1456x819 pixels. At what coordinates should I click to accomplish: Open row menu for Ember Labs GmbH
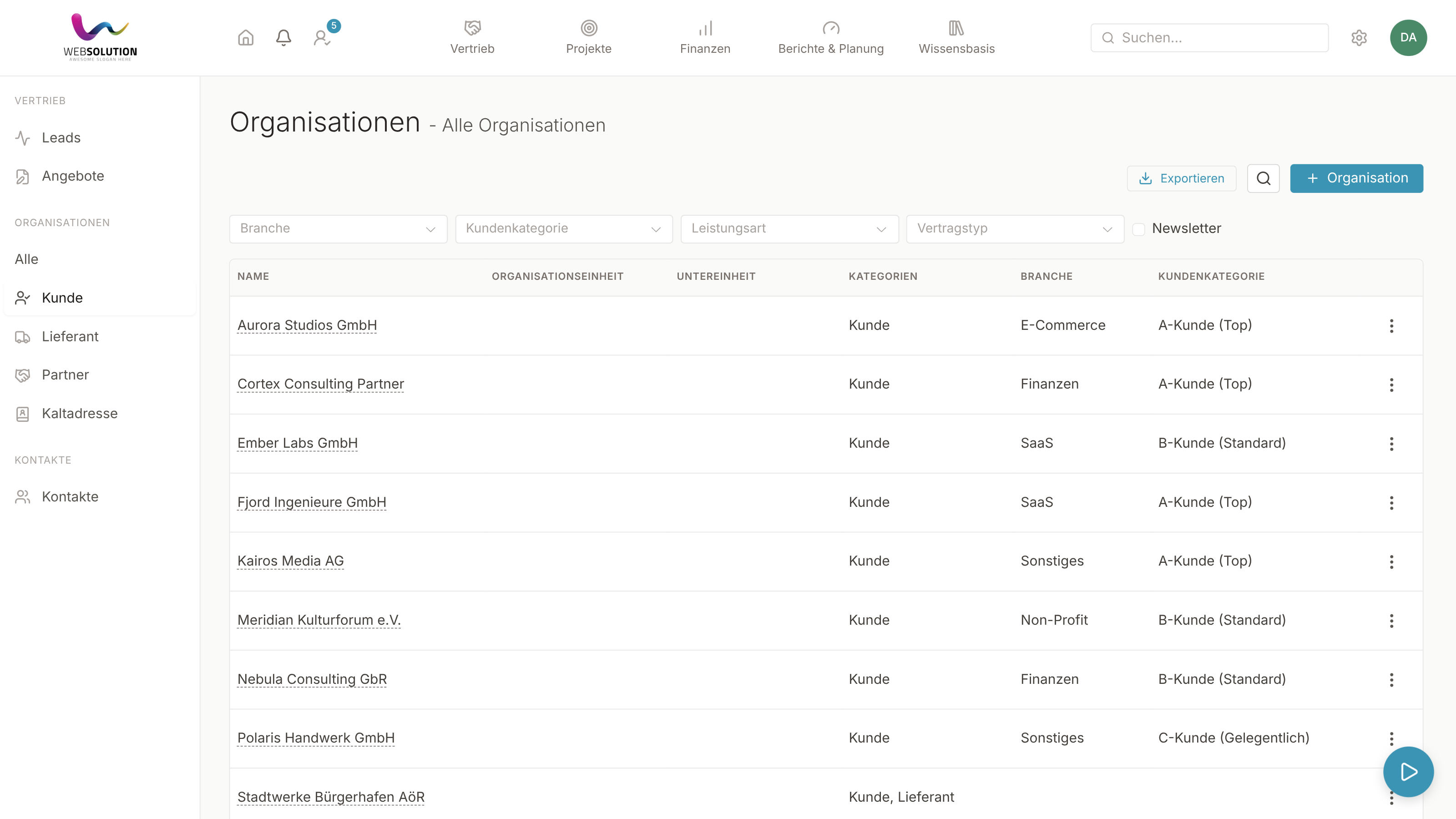1391,444
